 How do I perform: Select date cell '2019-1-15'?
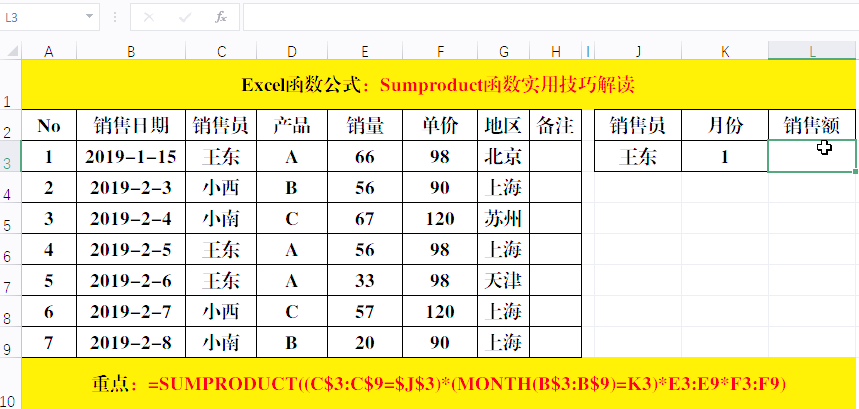[131, 157]
